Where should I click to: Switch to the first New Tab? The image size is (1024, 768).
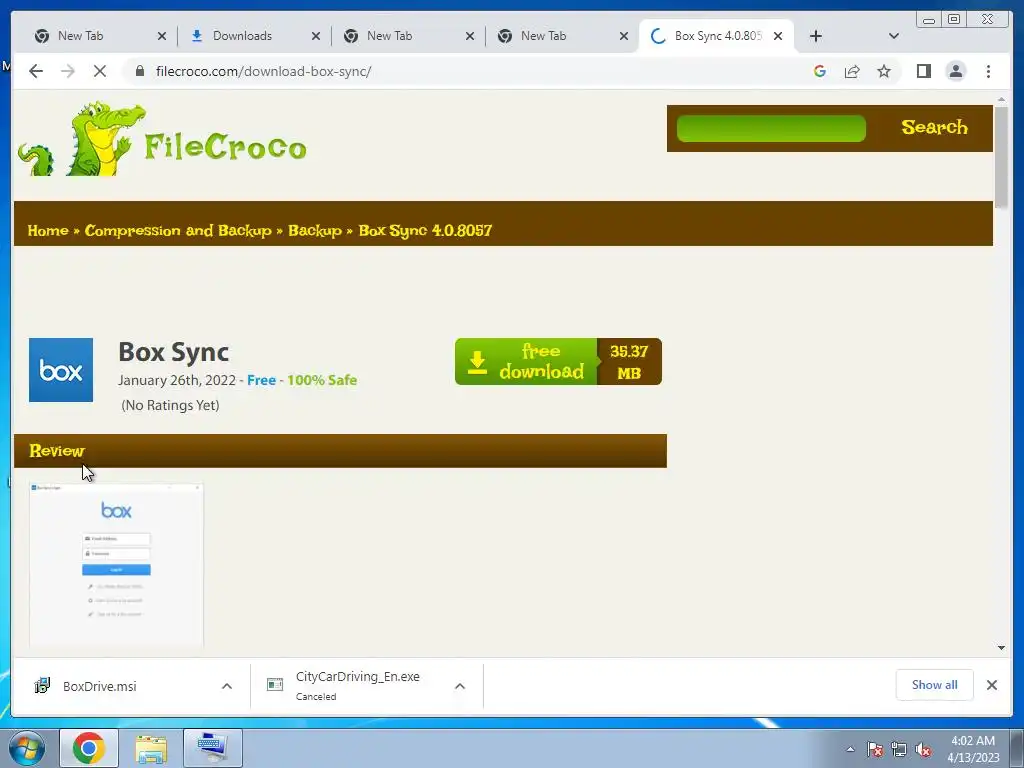[x=80, y=36]
